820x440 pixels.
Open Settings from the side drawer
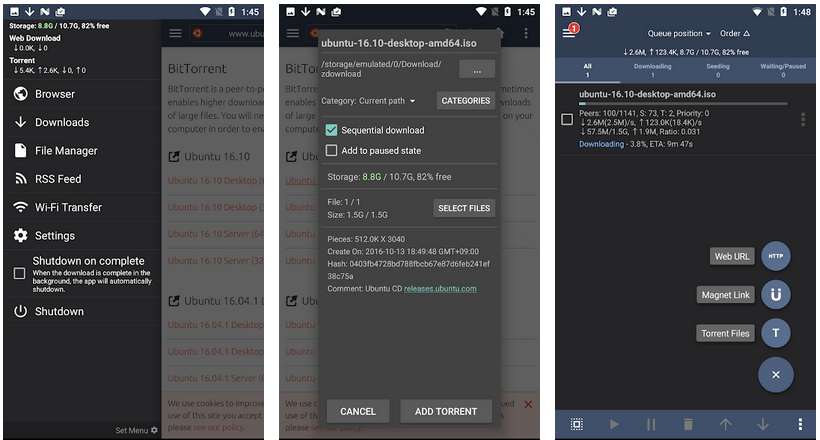point(82,235)
